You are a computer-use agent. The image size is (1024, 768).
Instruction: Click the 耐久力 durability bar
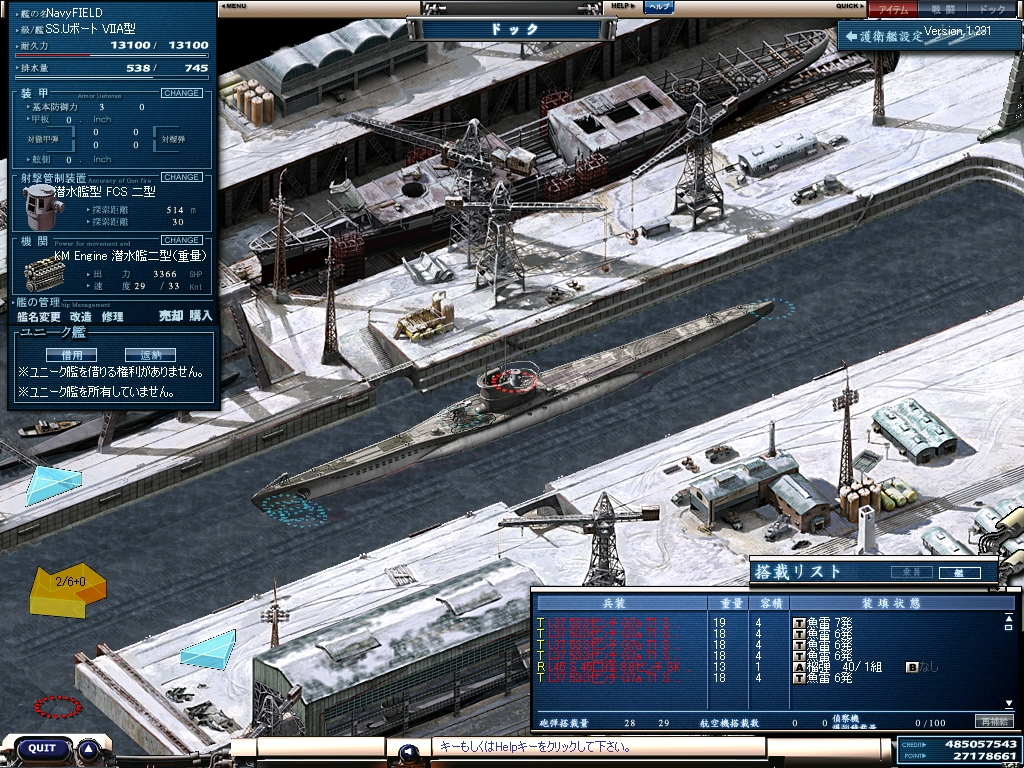pos(112,56)
